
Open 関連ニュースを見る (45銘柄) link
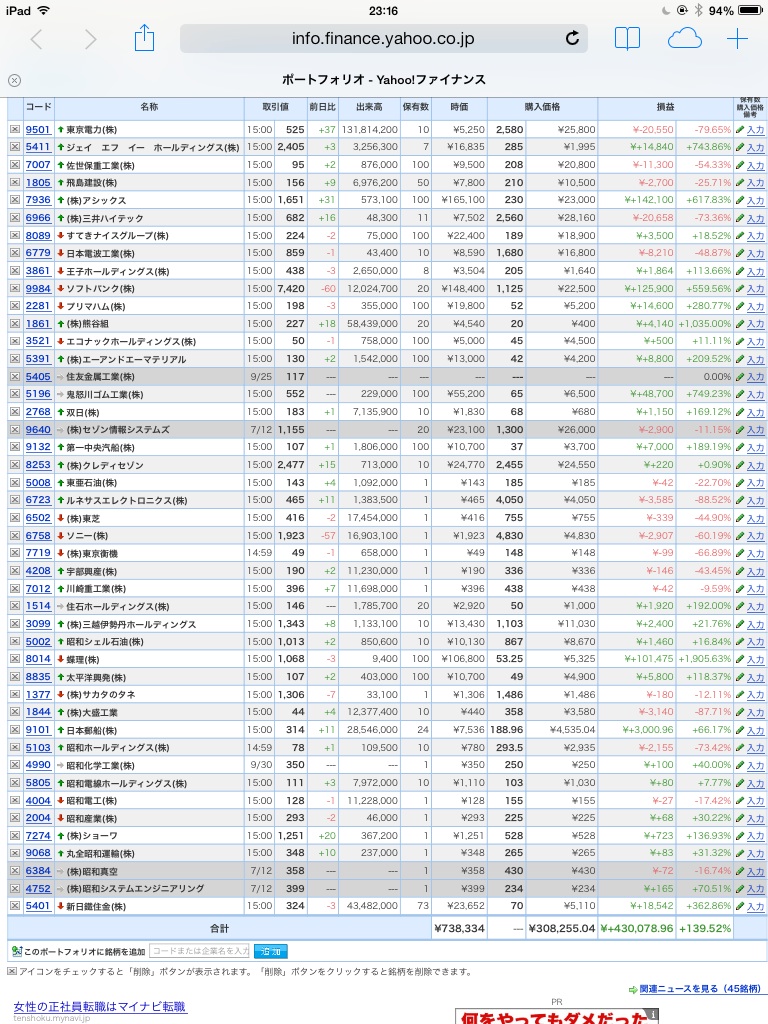[x=699, y=989]
